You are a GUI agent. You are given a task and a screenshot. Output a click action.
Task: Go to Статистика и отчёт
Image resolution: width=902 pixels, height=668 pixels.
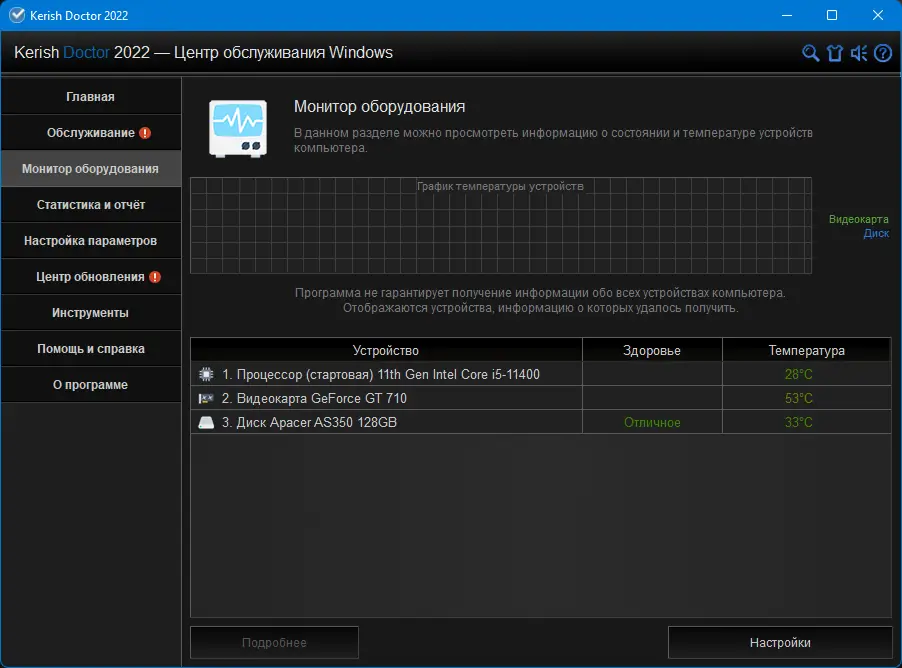pyautogui.click(x=91, y=204)
